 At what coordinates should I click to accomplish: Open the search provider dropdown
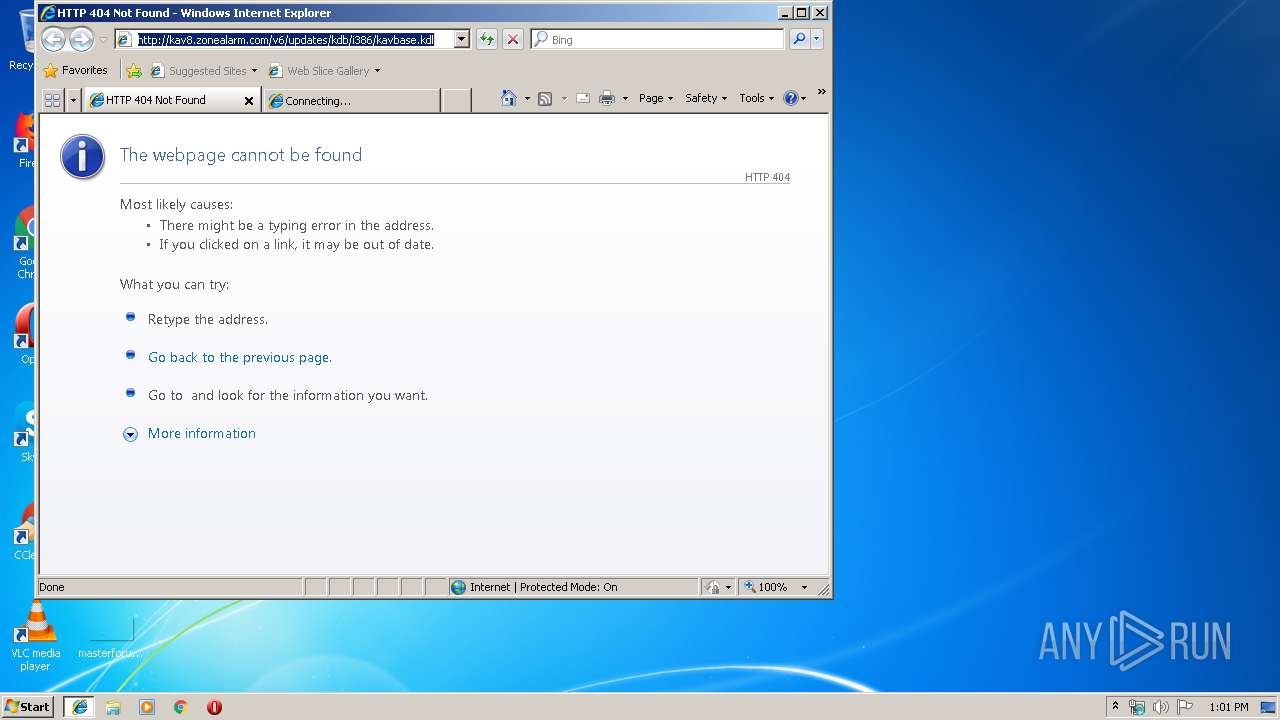click(x=817, y=39)
